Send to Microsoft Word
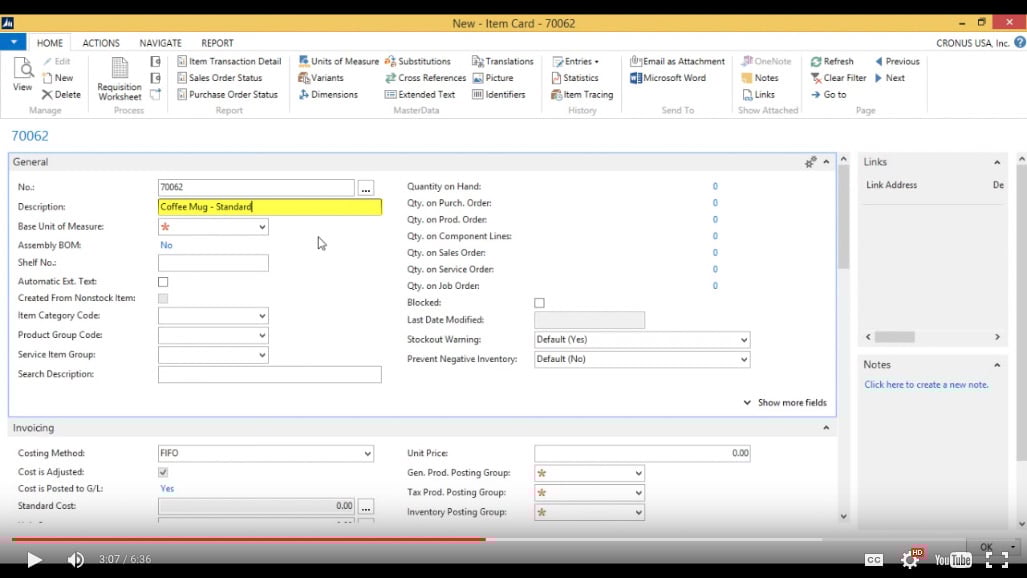Image resolution: width=1027 pixels, height=578 pixels. tap(668, 77)
